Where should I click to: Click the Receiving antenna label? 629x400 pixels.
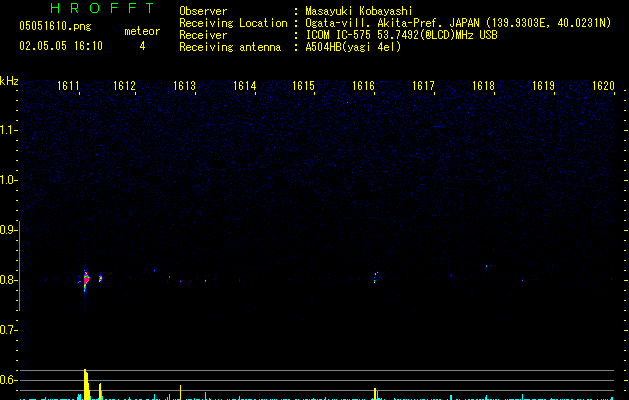tap(230, 47)
